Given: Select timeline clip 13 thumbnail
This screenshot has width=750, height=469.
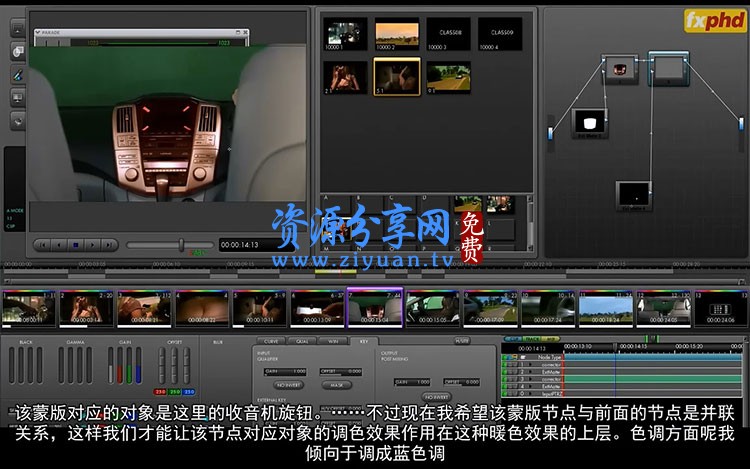Looking at the screenshot, I should pos(721,309).
